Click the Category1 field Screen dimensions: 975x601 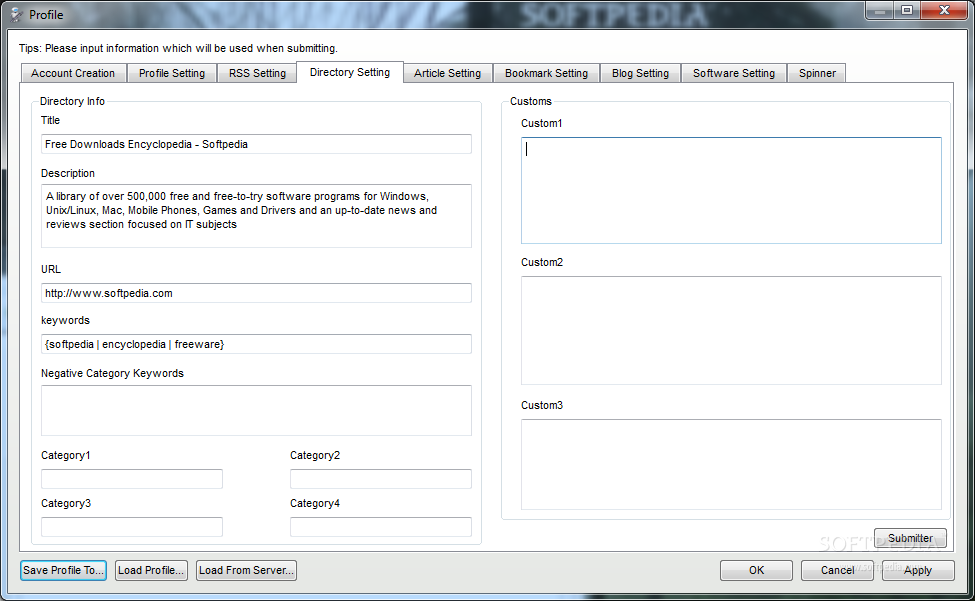(x=132, y=479)
